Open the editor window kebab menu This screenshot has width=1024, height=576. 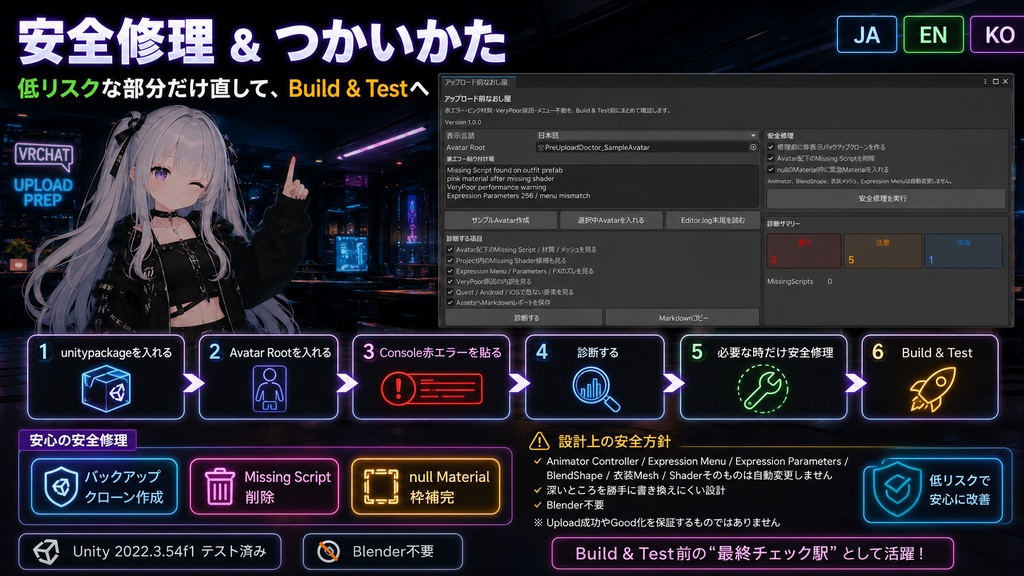coord(985,82)
